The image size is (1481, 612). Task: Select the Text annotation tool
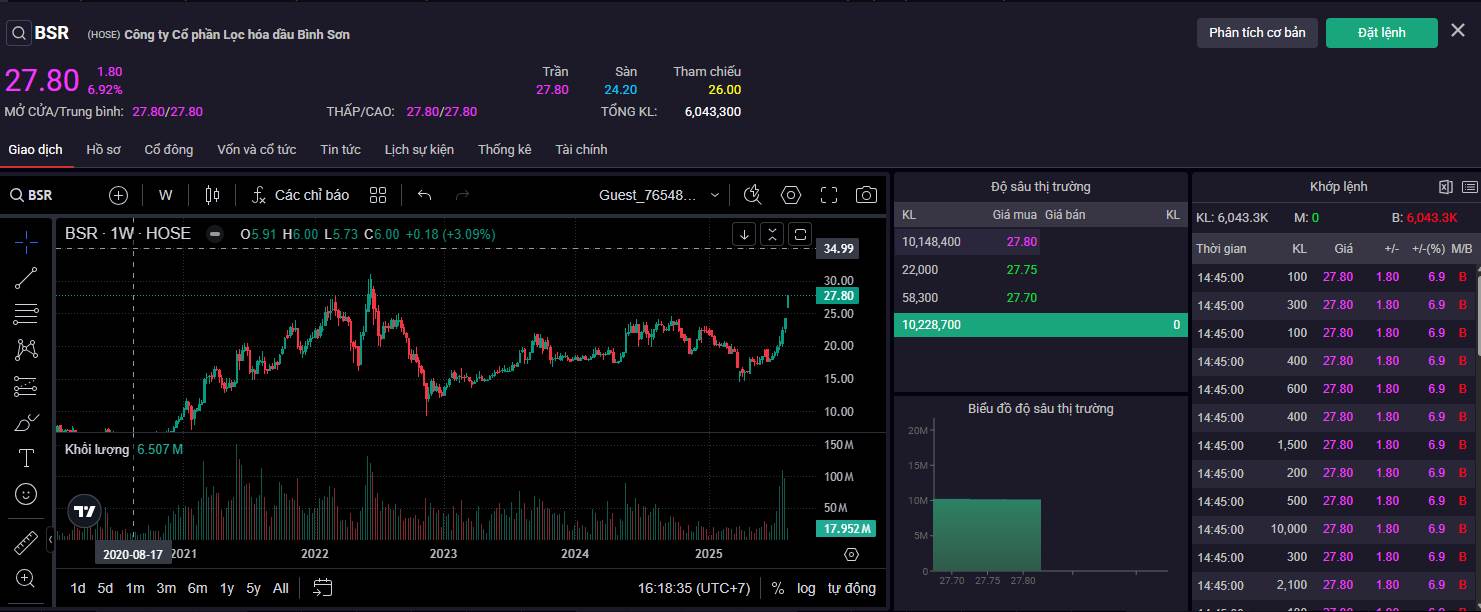pos(26,458)
